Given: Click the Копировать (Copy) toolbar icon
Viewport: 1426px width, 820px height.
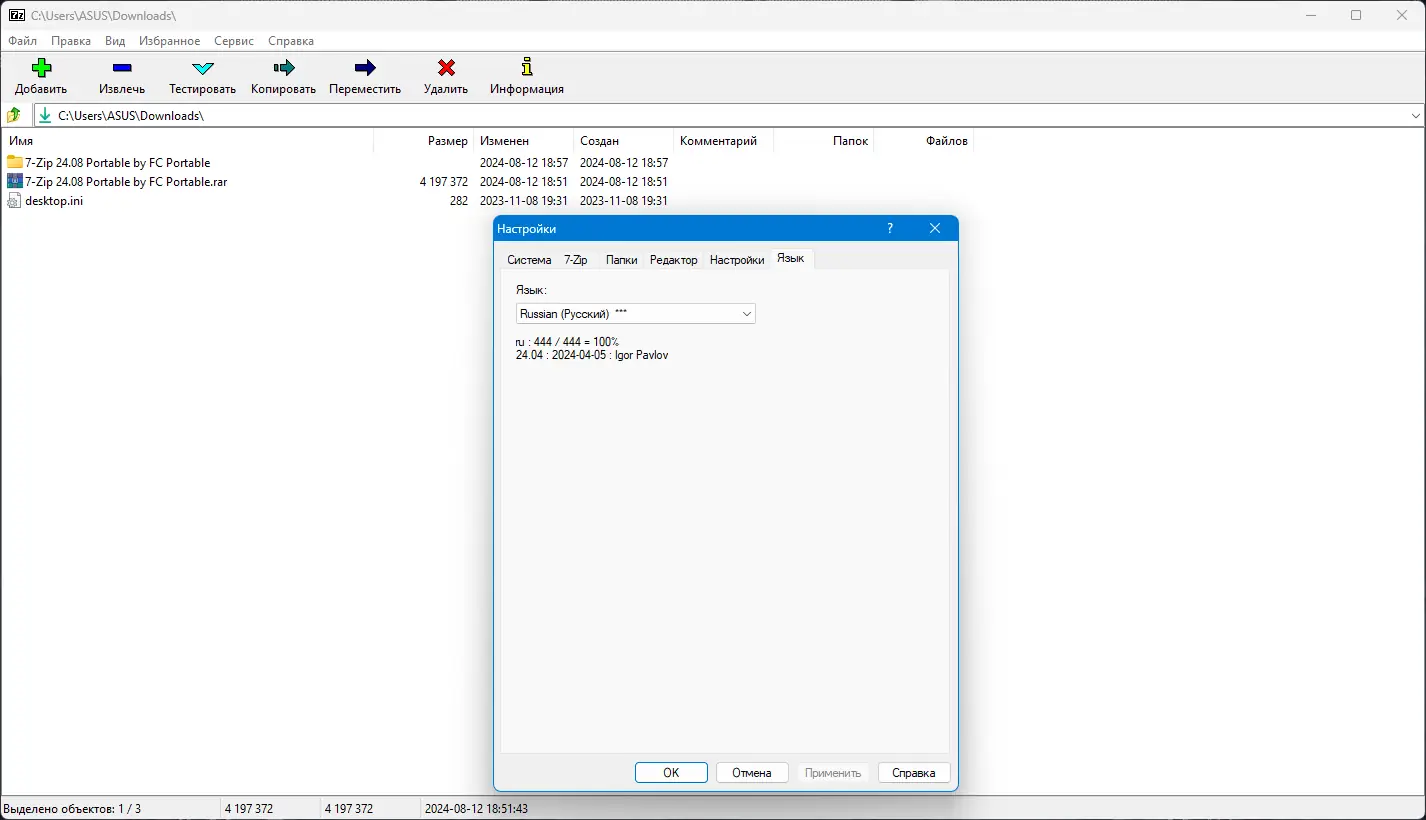Looking at the screenshot, I should [284, 68].
